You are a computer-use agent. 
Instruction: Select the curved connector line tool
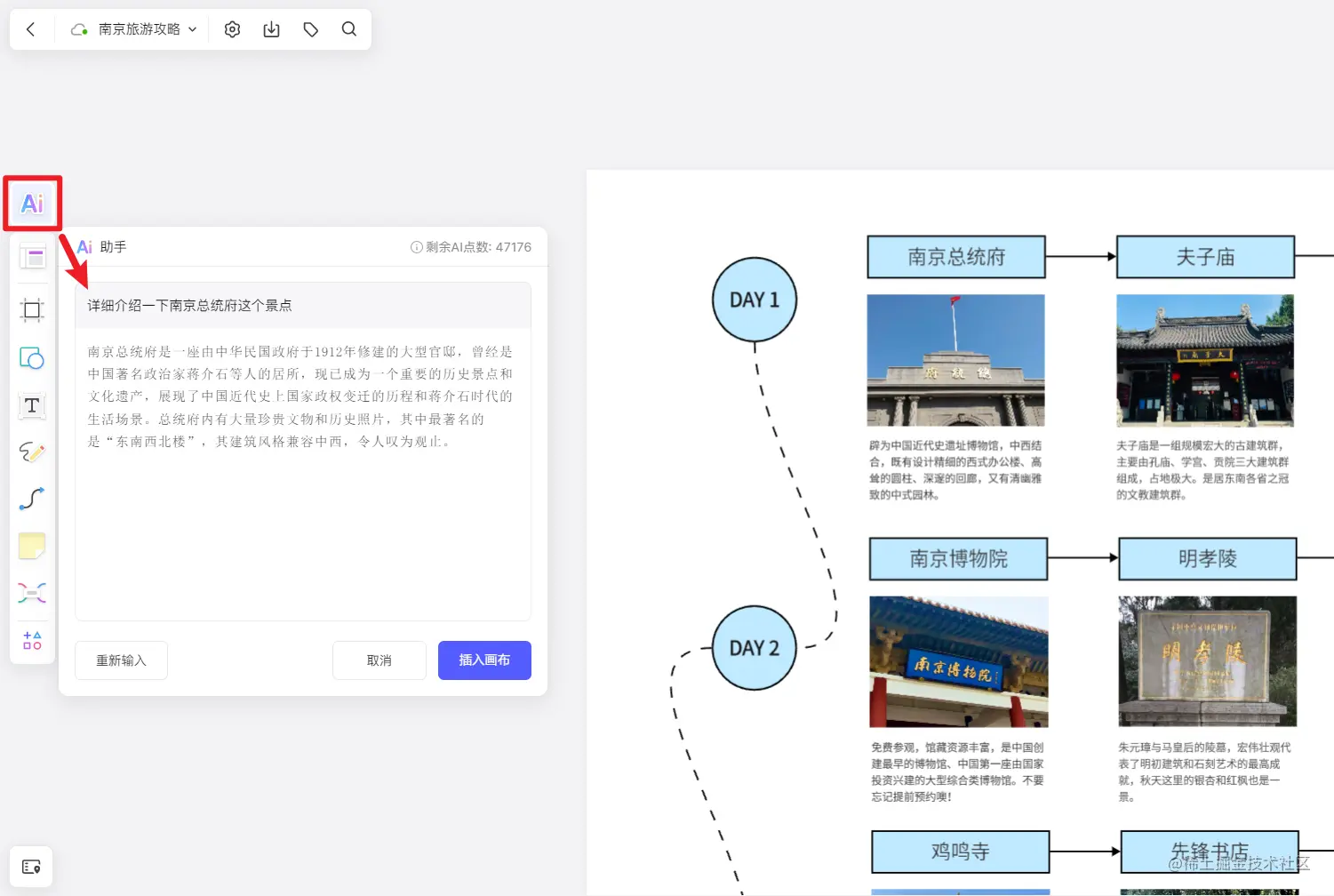pyautogui.click(x=32, y=499)
